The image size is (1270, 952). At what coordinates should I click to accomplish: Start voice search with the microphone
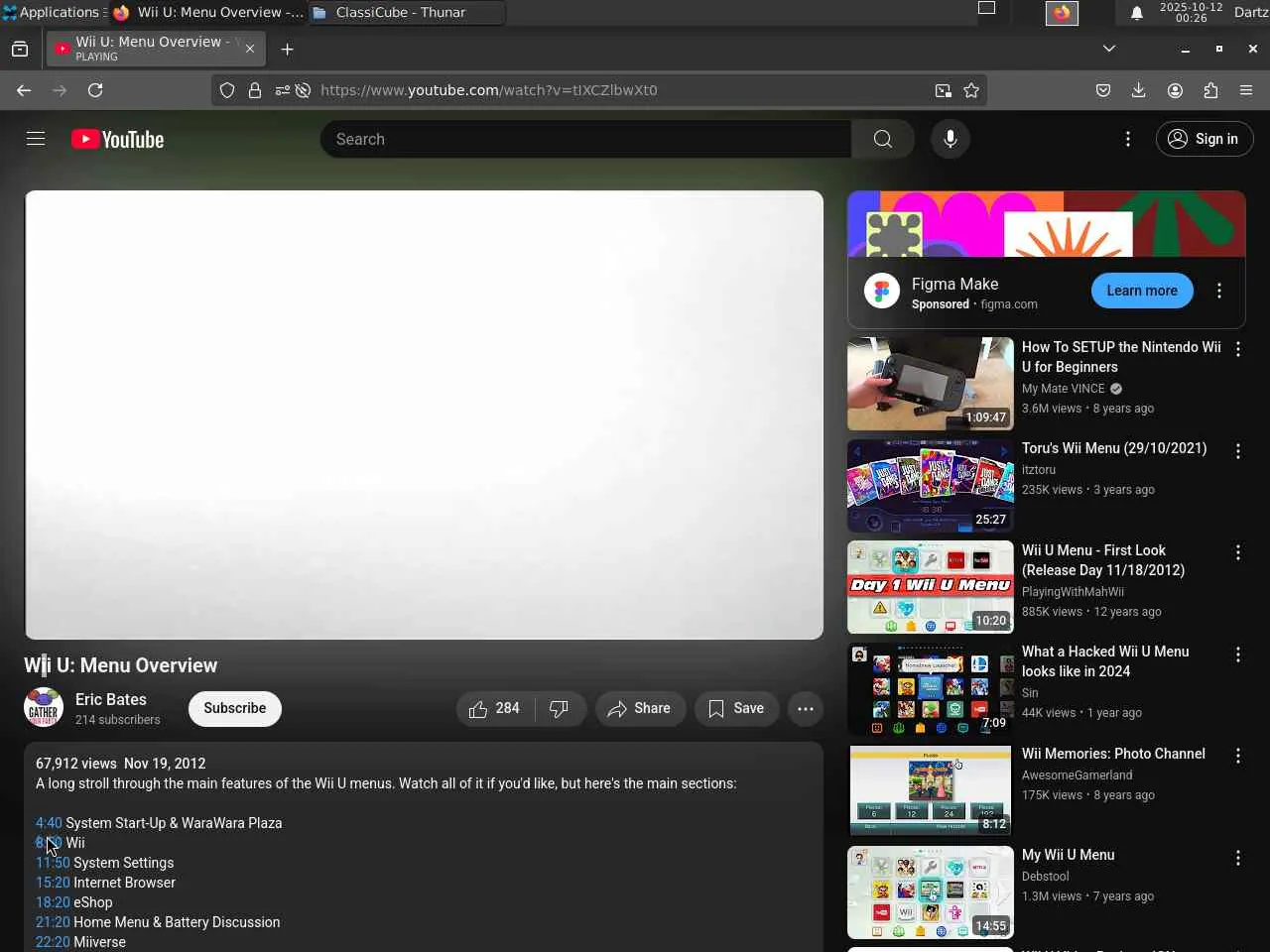(951, 139)
